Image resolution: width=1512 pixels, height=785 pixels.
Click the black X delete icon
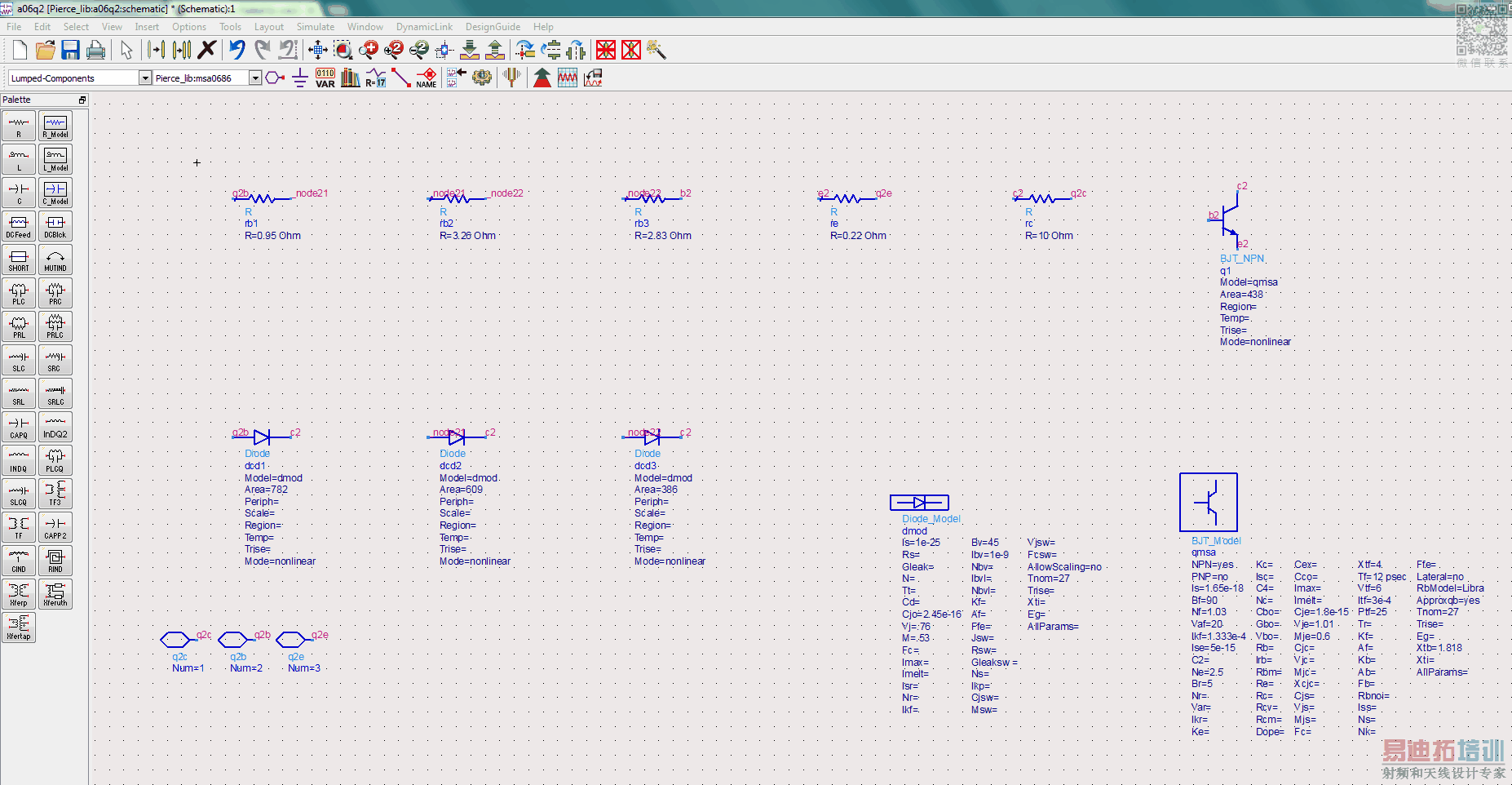[x=207, y=51]
